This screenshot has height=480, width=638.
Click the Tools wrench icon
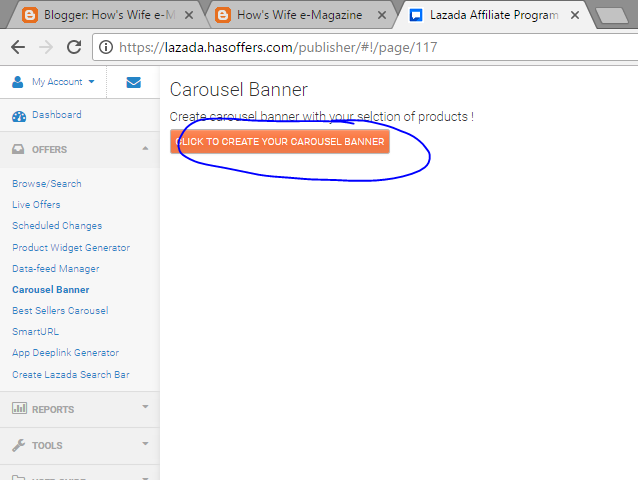point(18,445)
